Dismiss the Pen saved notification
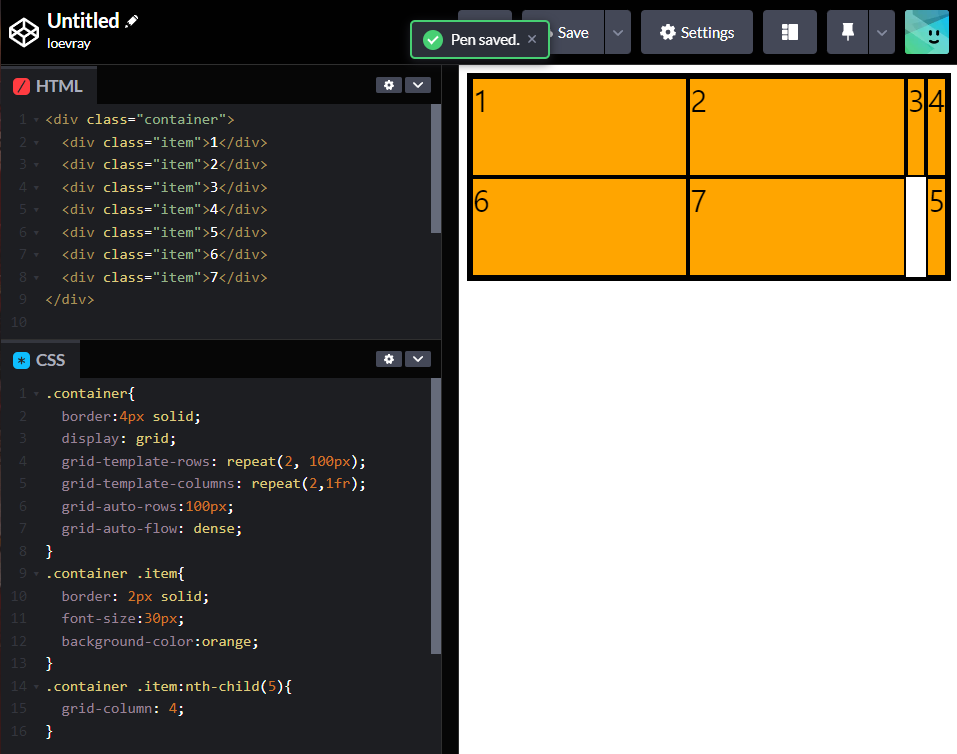Viewport: 957px width, 754px height. [x=532, y=39]
